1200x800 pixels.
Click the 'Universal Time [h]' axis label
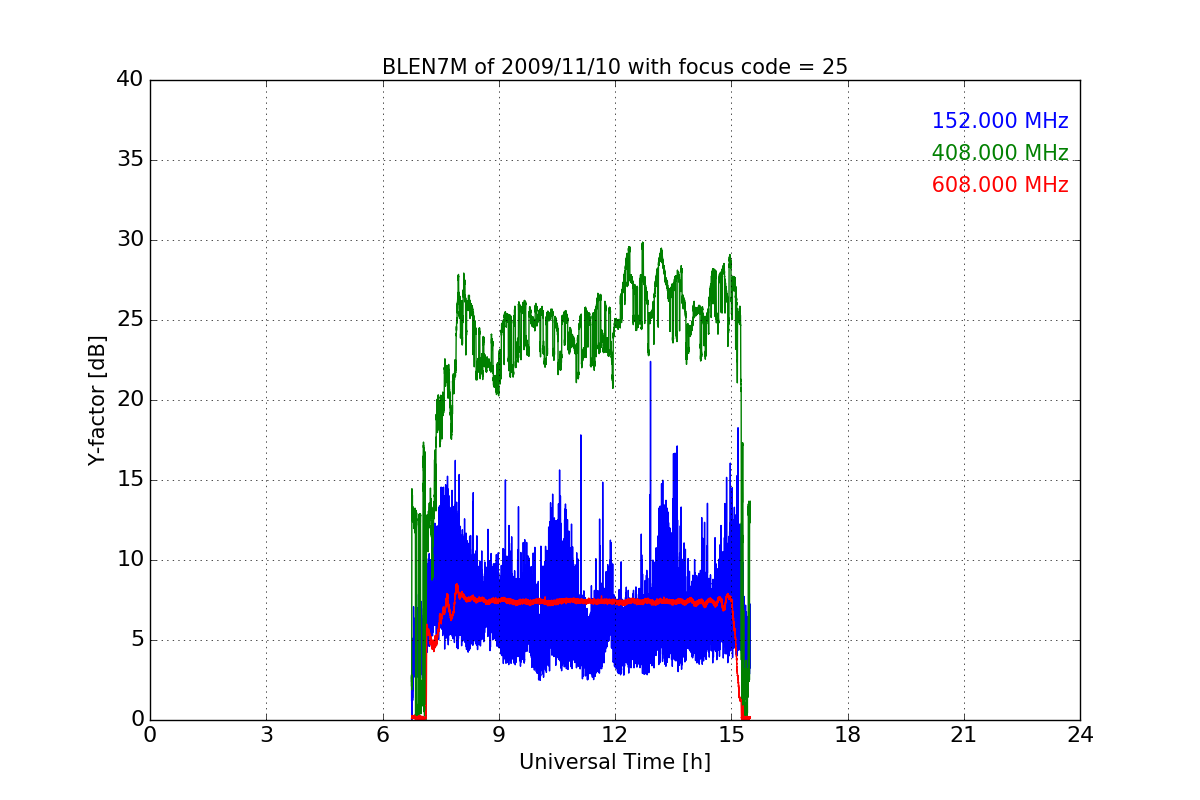point(614,762)
